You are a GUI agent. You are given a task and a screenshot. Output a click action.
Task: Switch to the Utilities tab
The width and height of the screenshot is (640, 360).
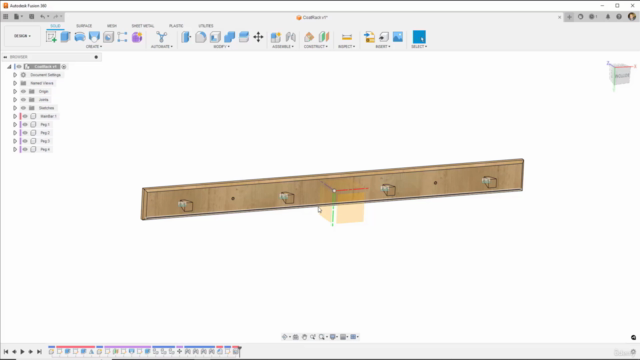click(206, 26)
